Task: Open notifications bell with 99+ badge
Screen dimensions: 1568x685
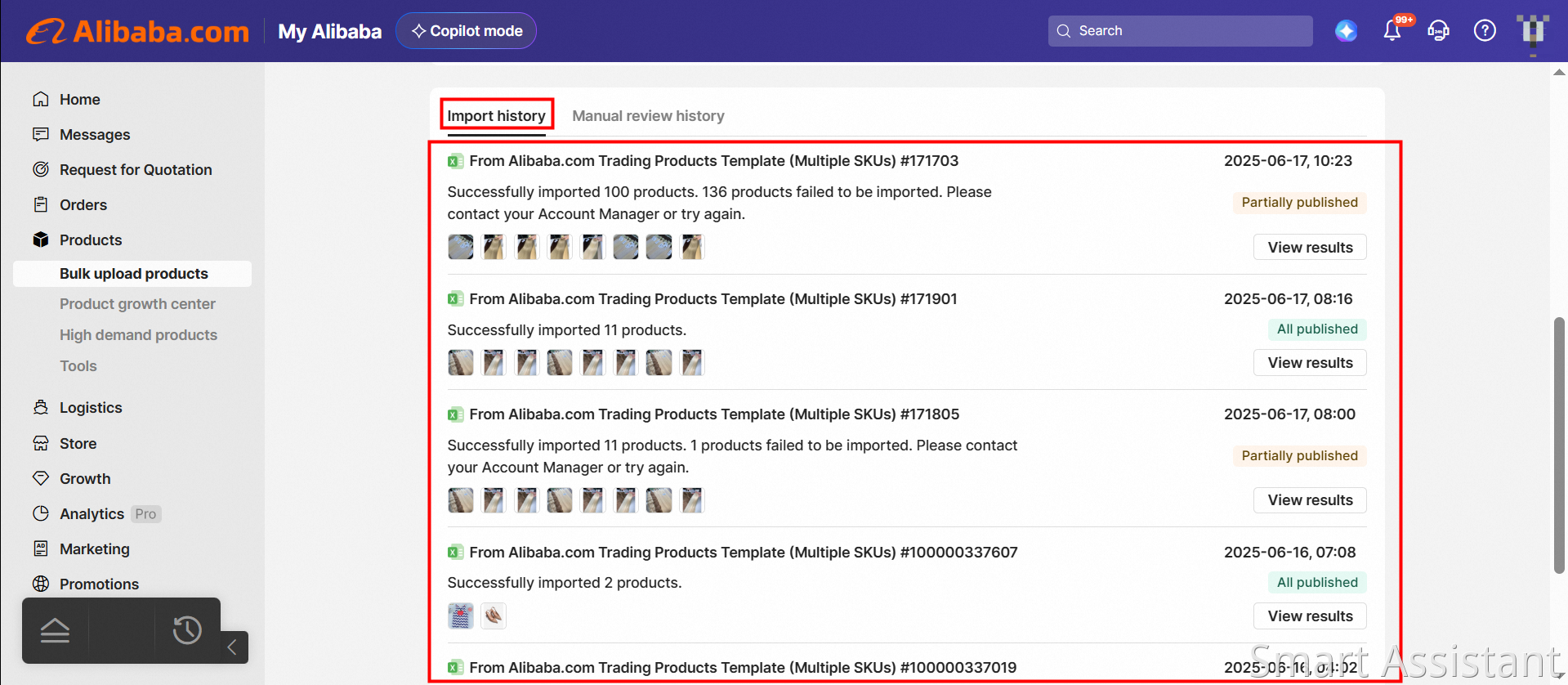Action: click(1392, 31)
